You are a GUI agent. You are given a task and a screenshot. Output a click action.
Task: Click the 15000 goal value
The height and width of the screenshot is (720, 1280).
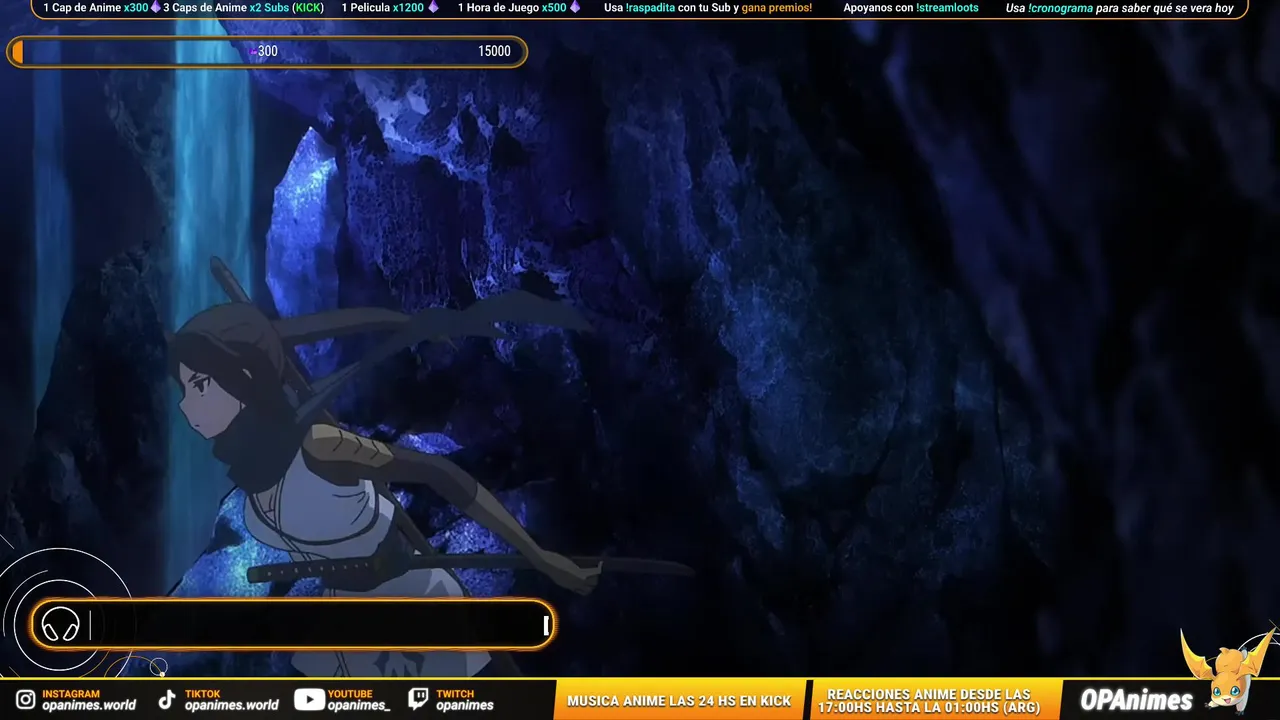pos(494,51)
